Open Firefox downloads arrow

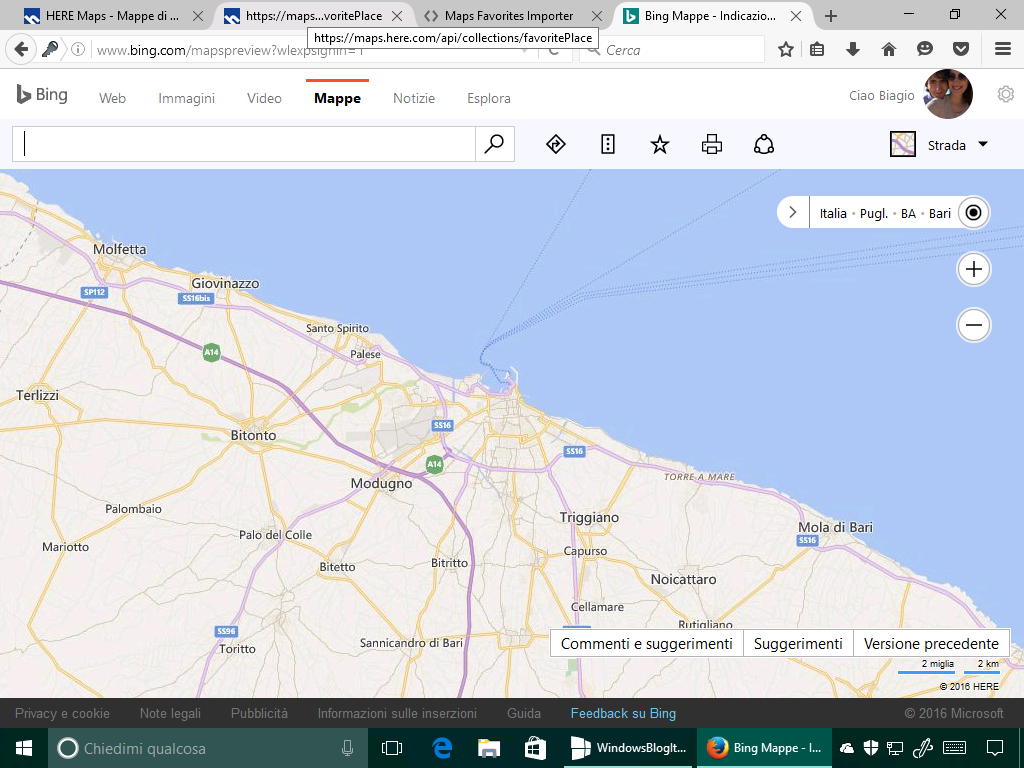[x=853, y=49]
